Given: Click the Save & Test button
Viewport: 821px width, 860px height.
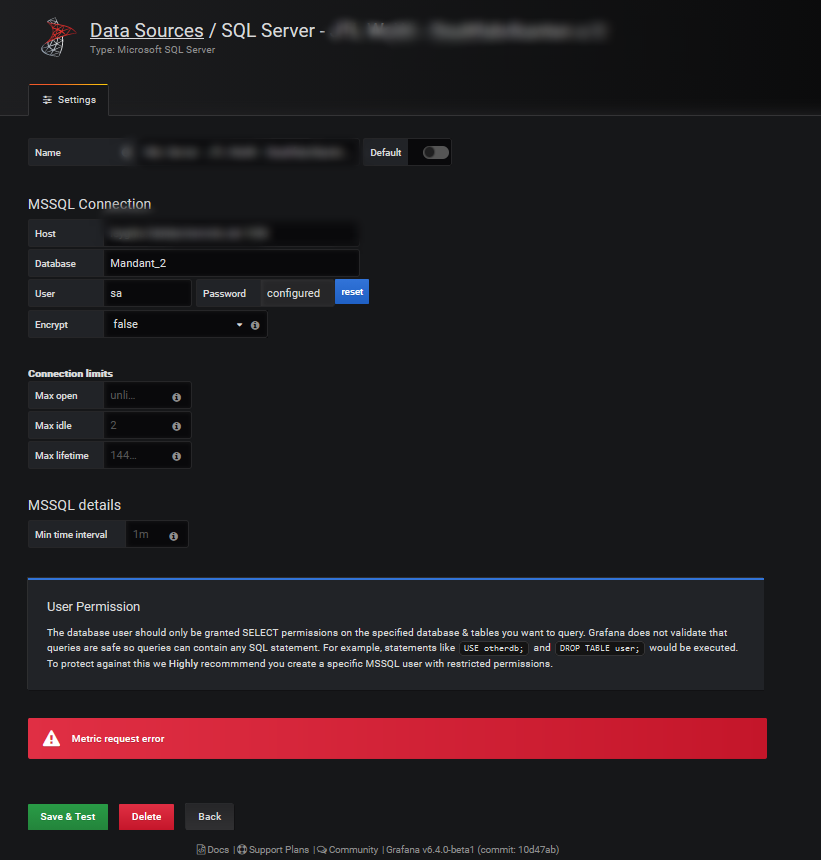Looking at the screenshot, I should [x=67, y=816].
